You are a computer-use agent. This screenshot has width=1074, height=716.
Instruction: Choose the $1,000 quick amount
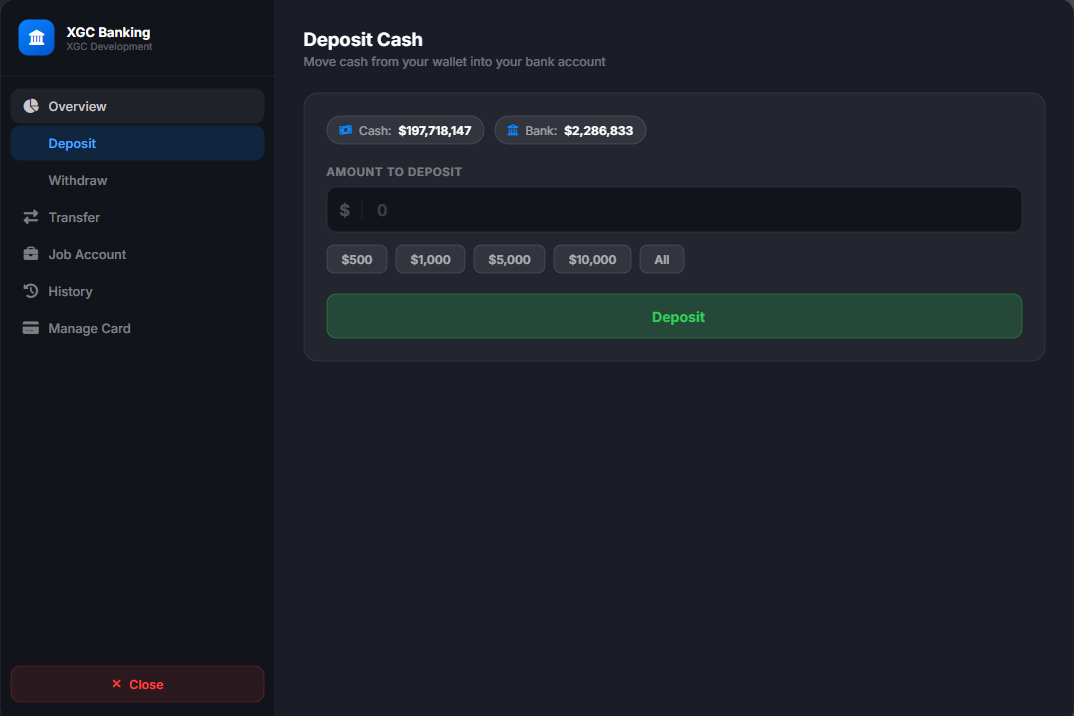click(430, 260)
